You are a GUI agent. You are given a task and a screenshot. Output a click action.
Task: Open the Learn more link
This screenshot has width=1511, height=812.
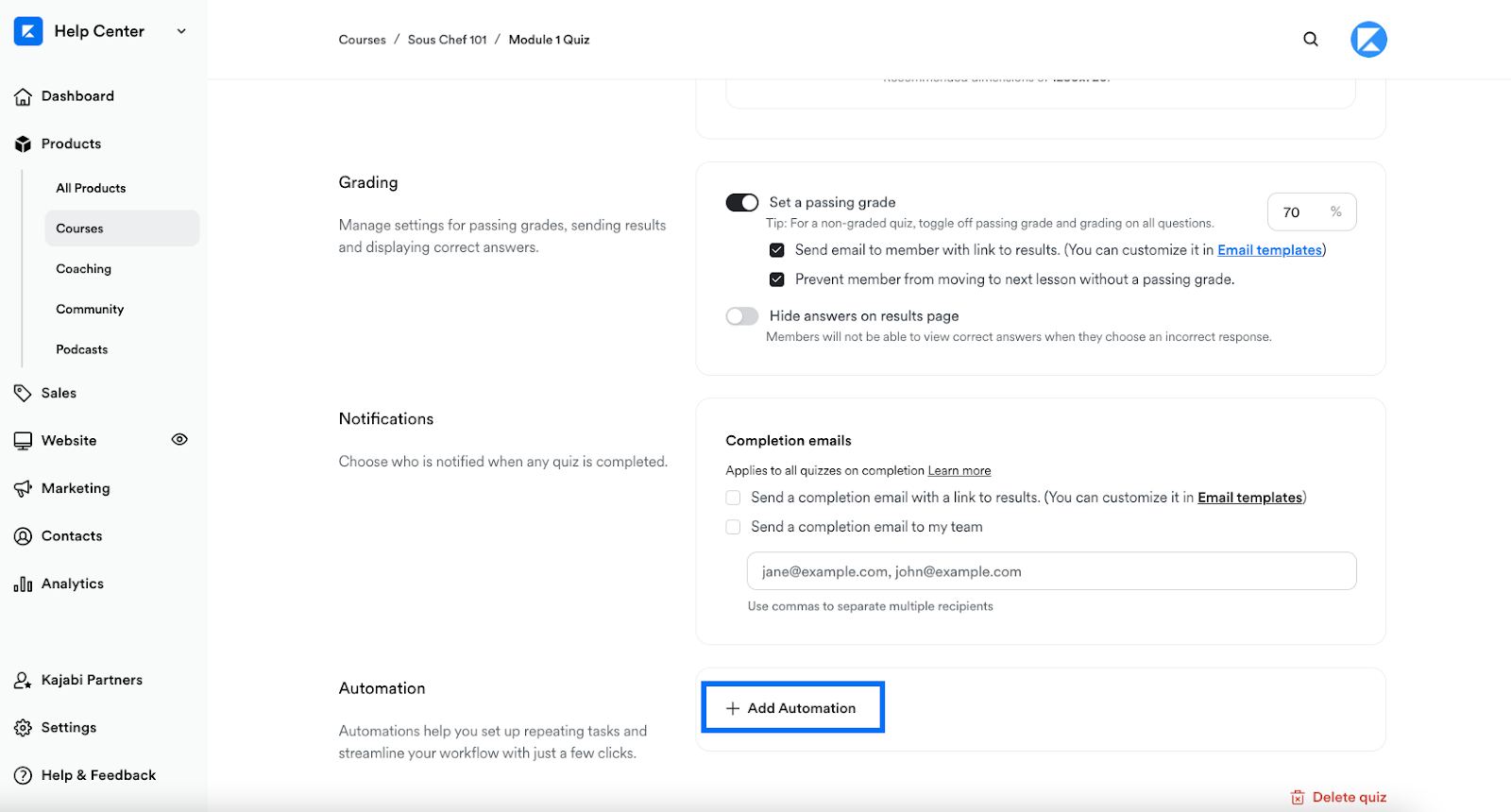click(x=959, y=471)
